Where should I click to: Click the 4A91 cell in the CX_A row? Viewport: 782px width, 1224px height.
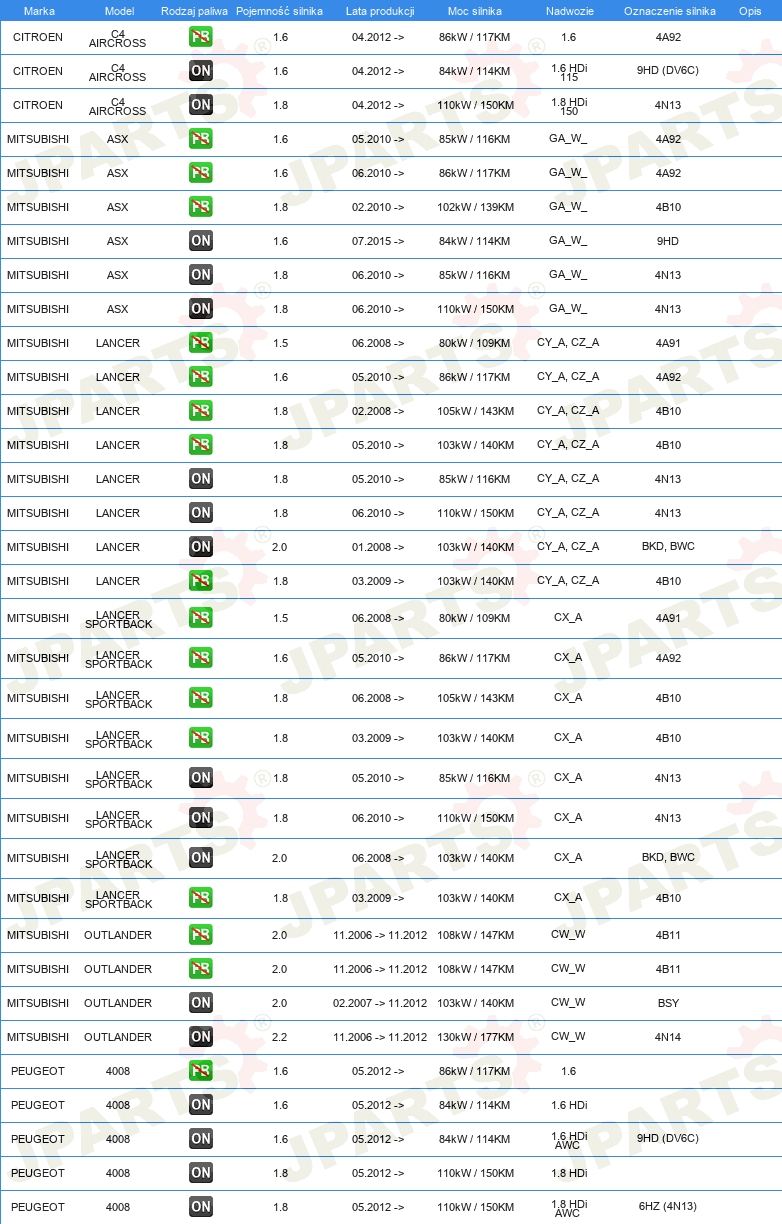[668, 618]
